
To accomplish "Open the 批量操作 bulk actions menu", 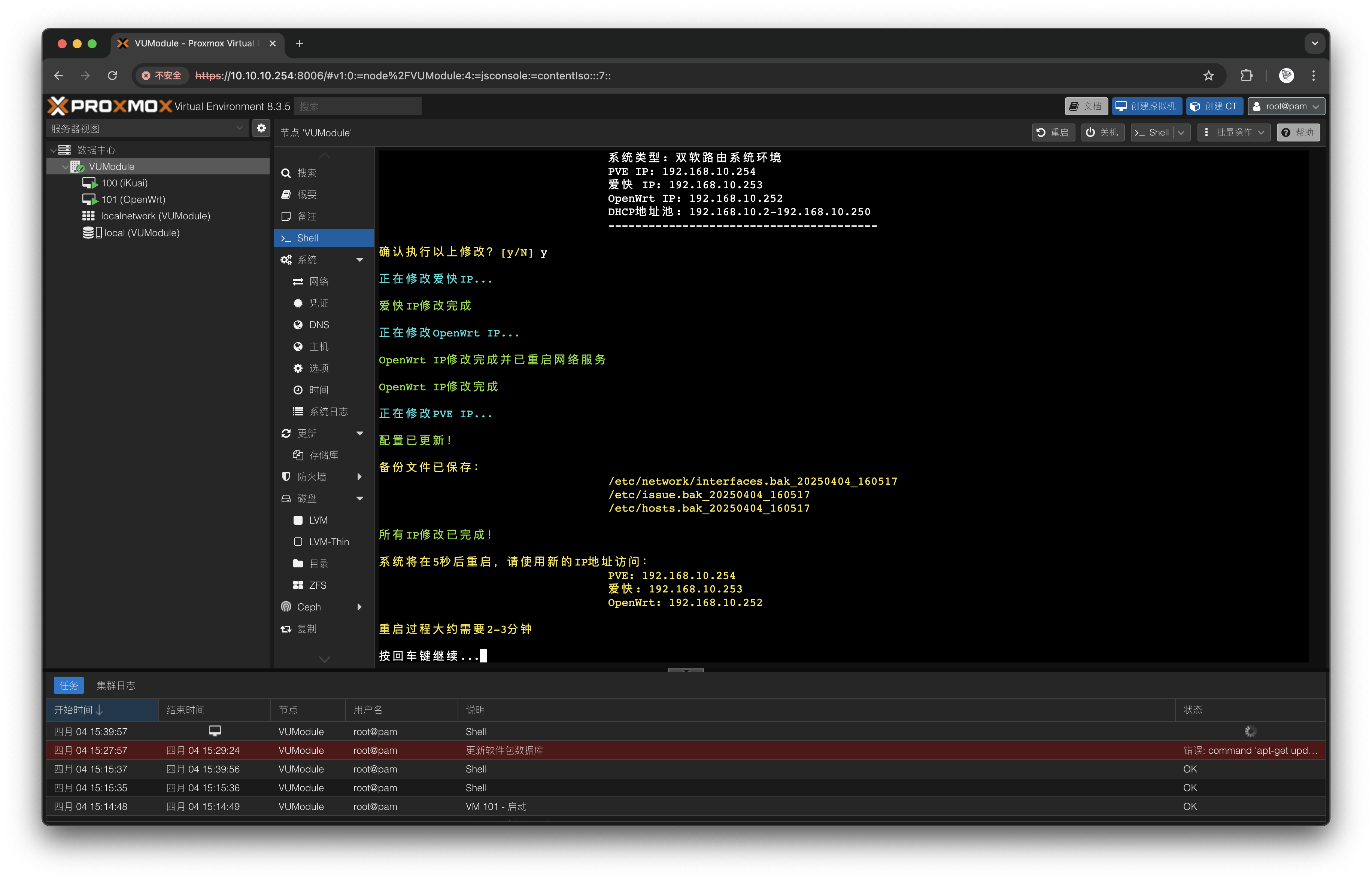I will point(1234,133).
